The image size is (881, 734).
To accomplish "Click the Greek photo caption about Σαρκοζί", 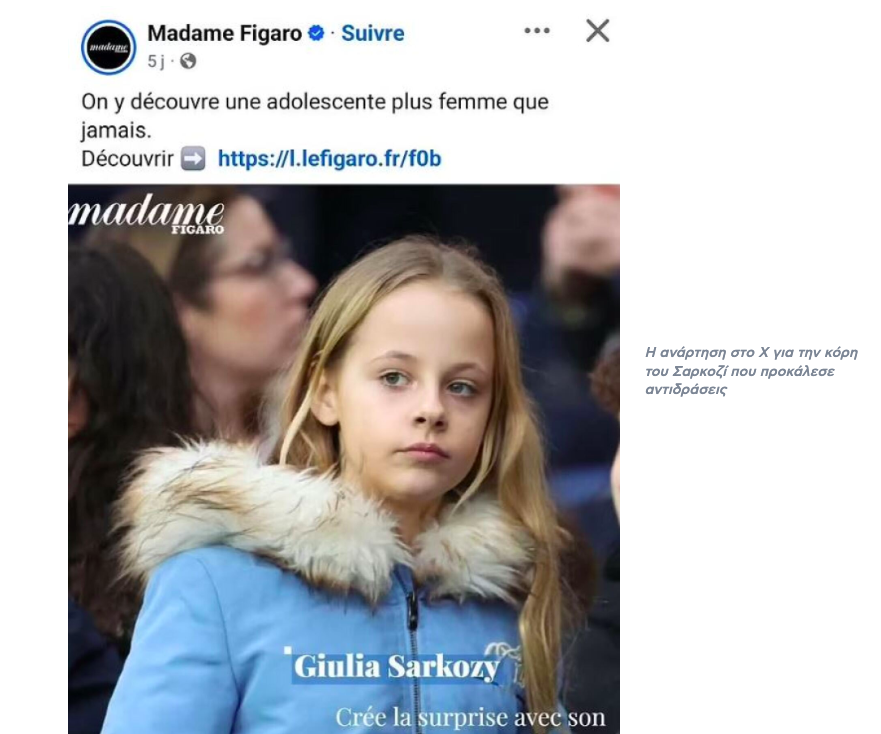I will 751,371.
